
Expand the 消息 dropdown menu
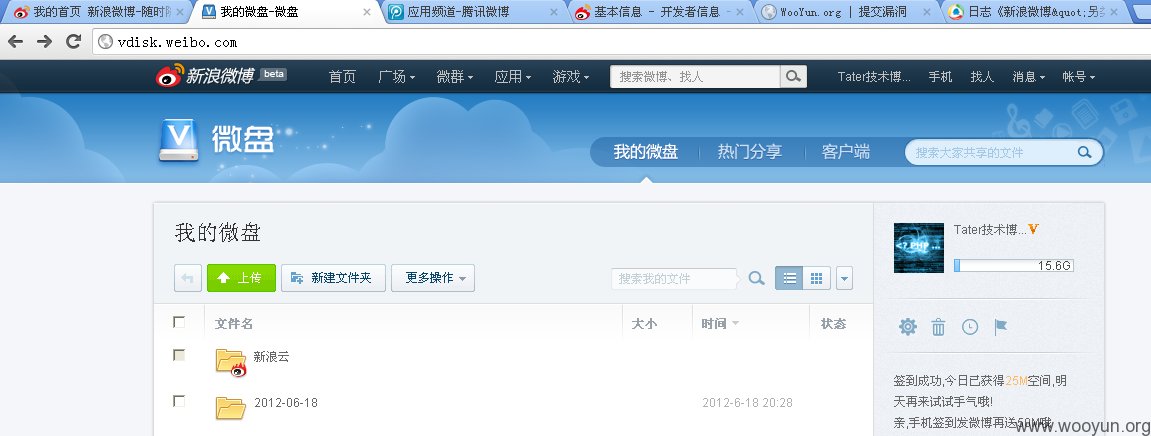(x=1029, y=76)
